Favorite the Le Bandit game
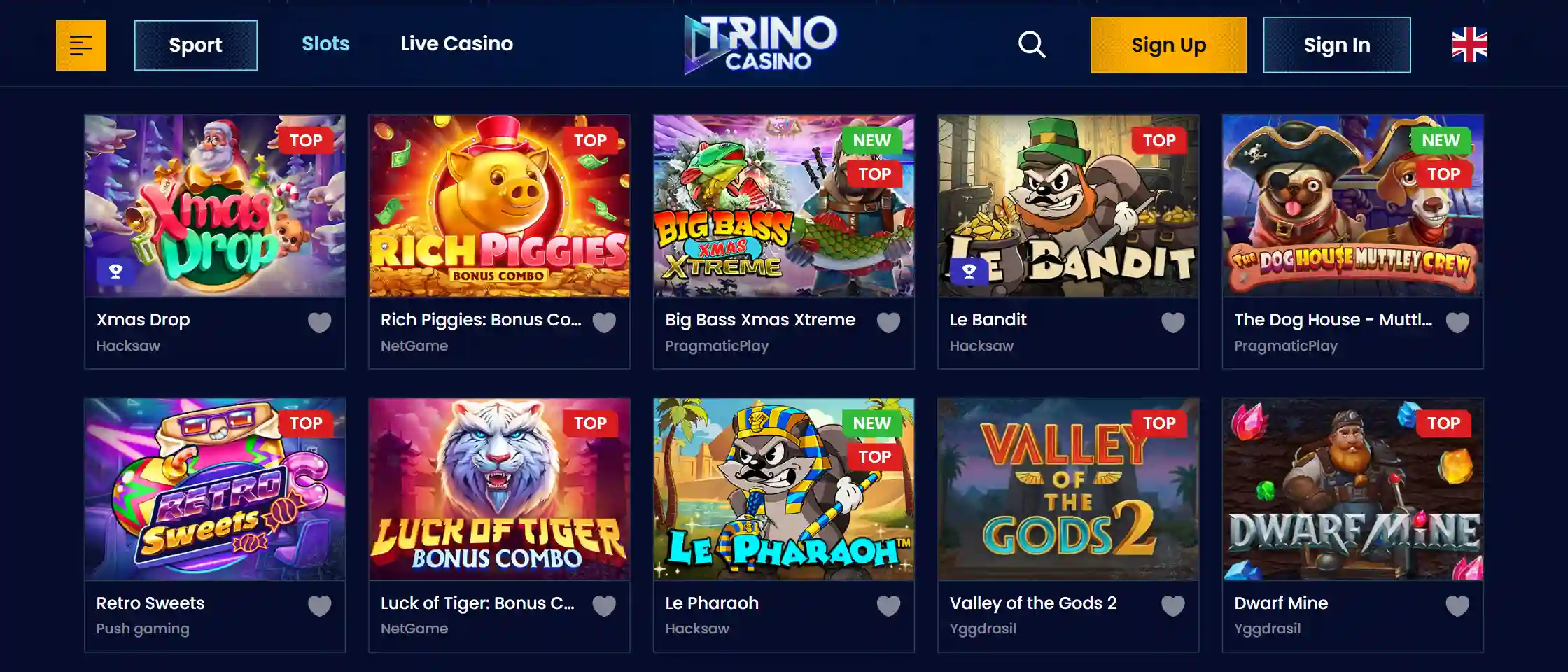The width and height of the screenshot is (1568, 672). [1173, 323]
